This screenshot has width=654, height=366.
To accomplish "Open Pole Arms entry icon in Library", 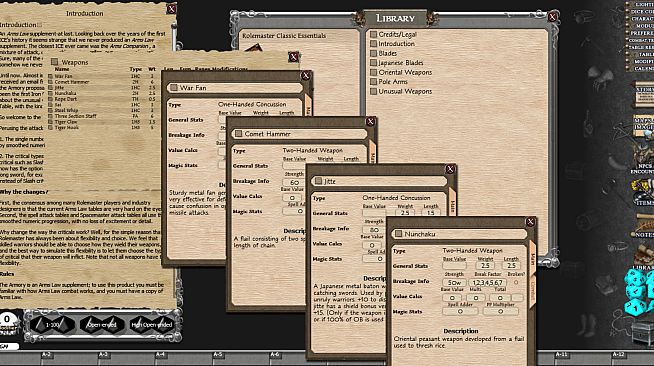I will point(374,82).
